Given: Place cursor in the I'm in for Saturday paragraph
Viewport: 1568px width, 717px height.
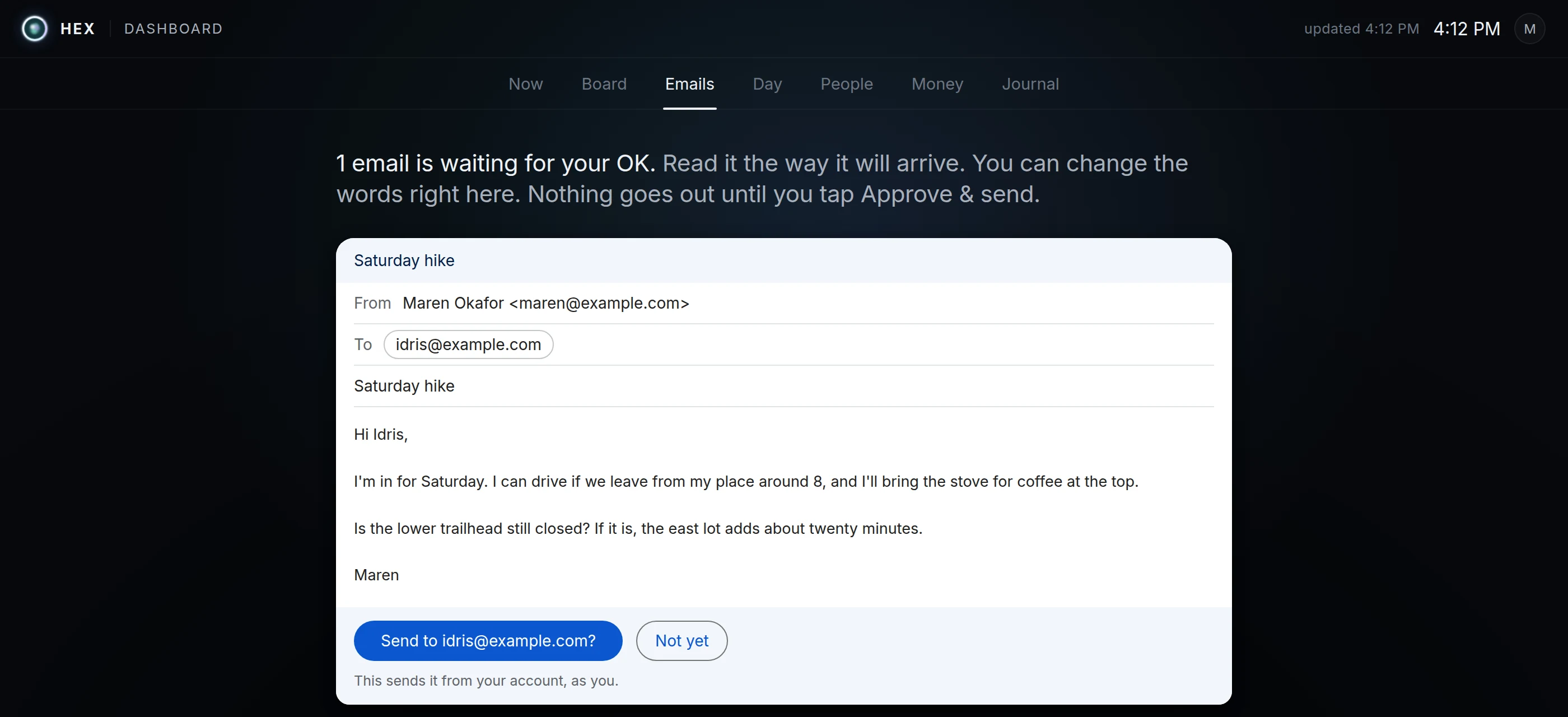Looking at the screenshot, I should 746,481.
